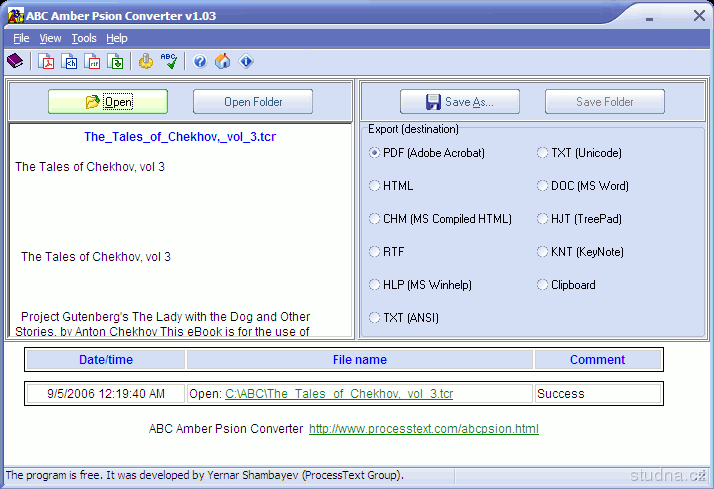
Task: Click the ABC spell check icon
Action: [x=169, y=61]
